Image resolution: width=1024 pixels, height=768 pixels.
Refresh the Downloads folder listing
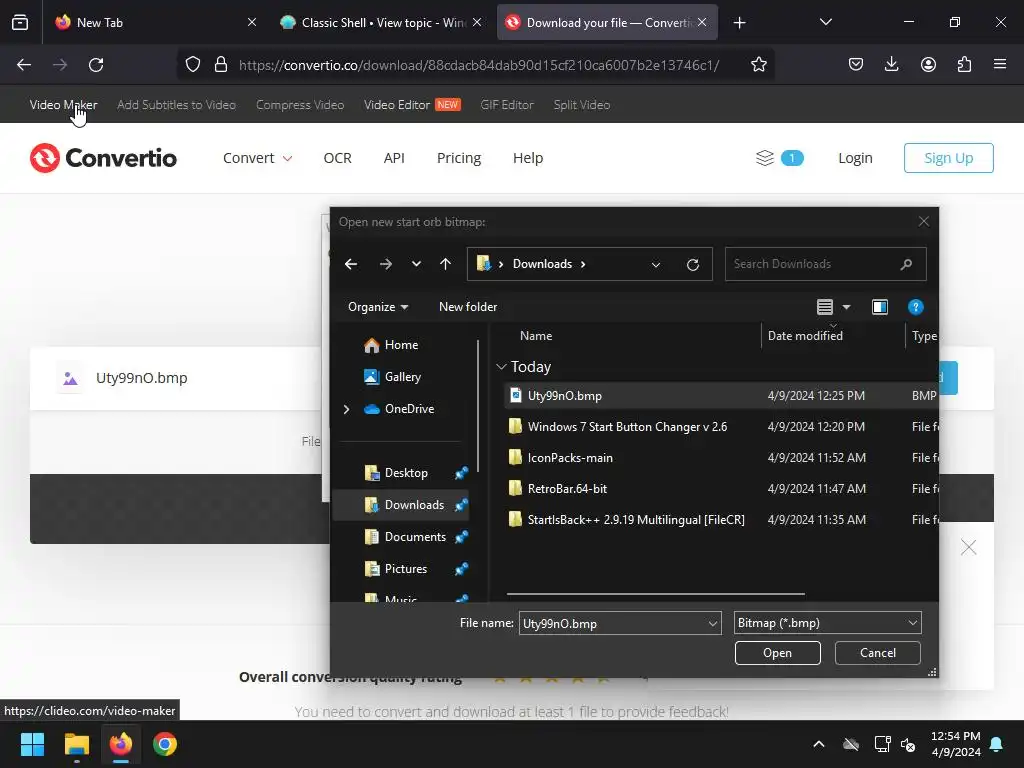(x=693, y=264)
